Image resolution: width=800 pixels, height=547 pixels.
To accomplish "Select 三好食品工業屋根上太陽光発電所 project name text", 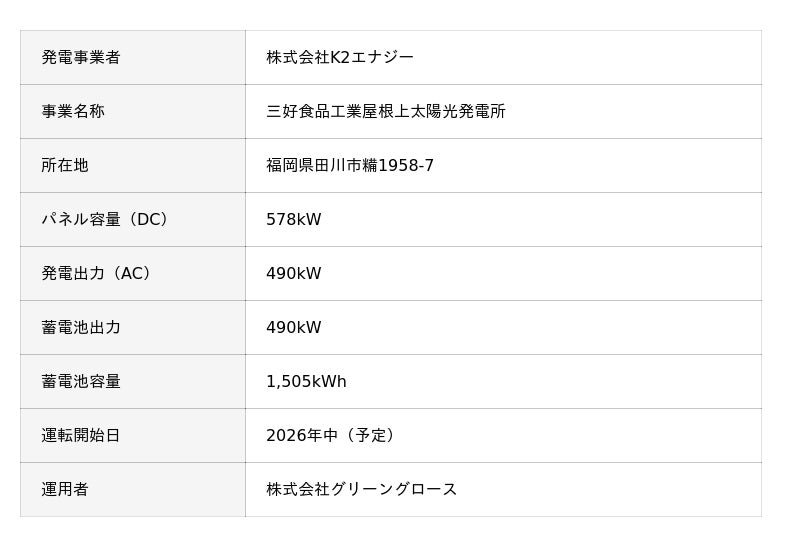I will 386,111.
